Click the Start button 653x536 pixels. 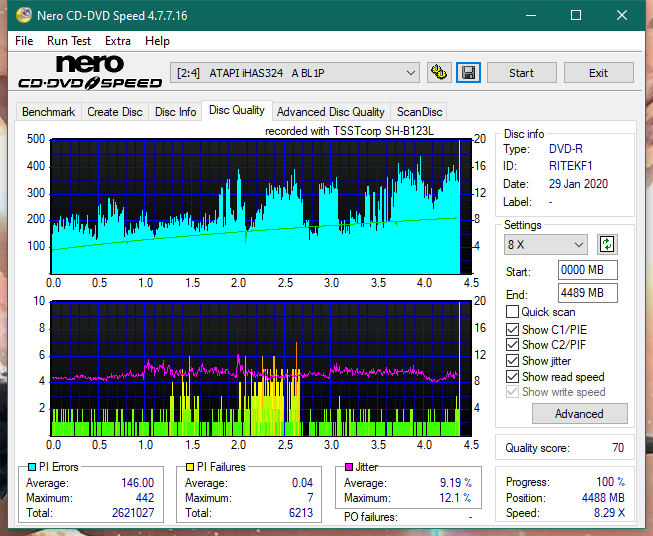521,73
